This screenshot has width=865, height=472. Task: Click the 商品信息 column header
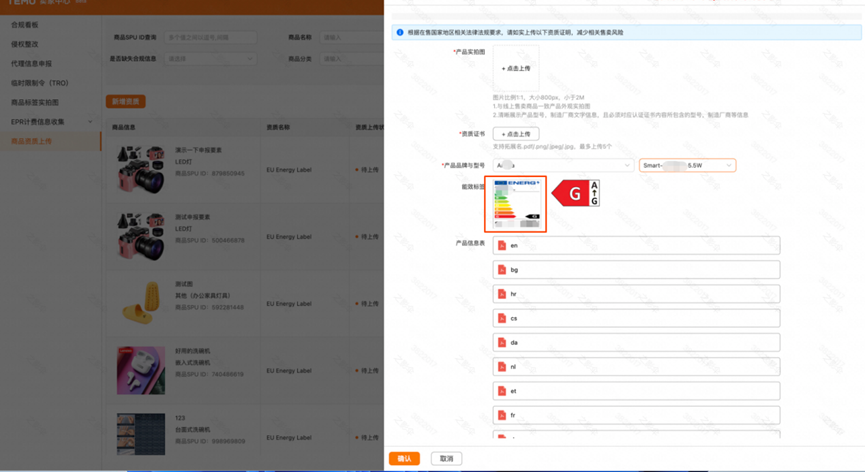click(124, 127)
